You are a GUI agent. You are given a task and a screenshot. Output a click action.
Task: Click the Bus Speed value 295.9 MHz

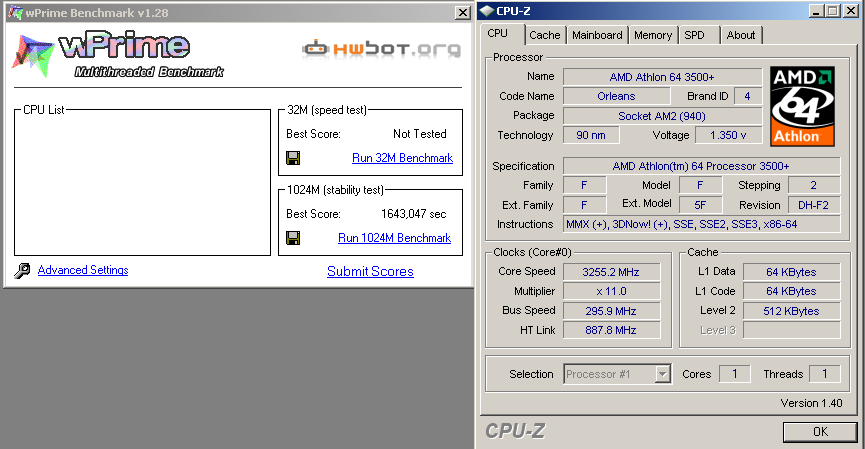point(611,311)
